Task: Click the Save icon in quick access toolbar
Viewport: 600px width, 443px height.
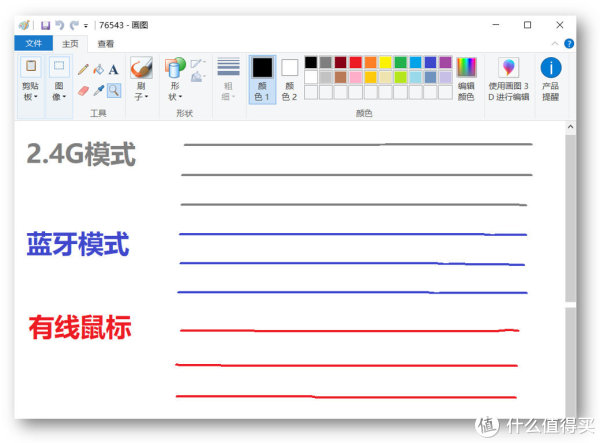Action: tap(46, 25)
